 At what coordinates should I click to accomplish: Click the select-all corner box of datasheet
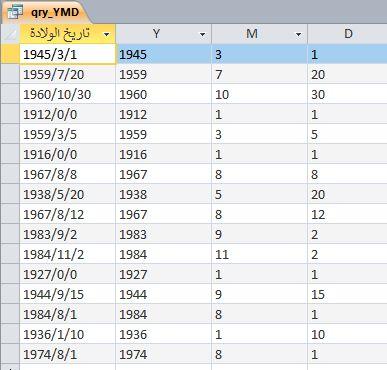10,34
